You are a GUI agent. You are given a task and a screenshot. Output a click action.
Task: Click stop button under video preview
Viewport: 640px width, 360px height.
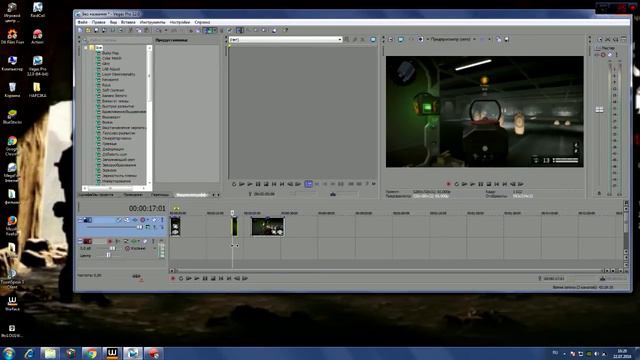tap(489, 184)
